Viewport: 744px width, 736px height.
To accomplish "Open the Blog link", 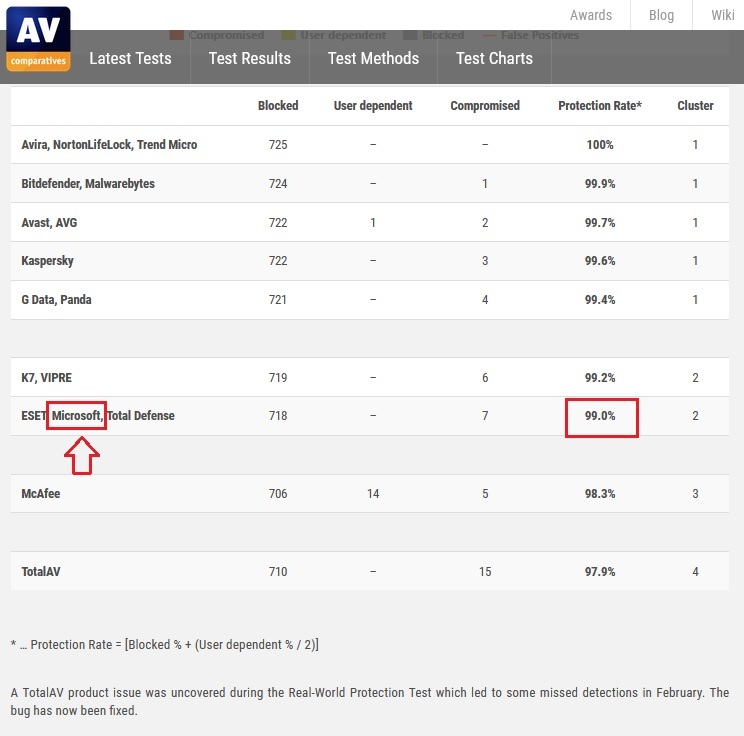I will coord(661,15).
